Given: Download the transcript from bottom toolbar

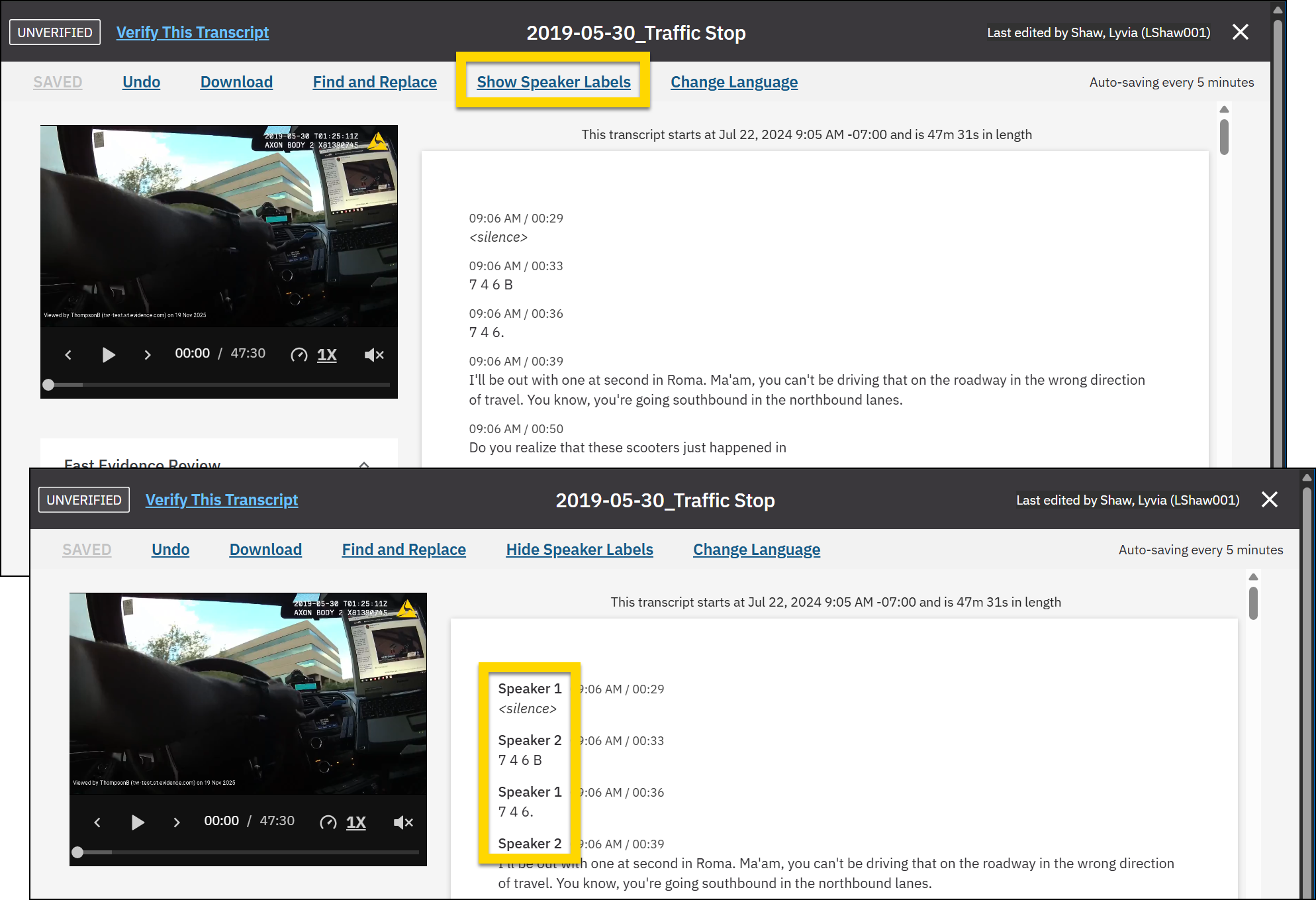Looking at the screenshot, I should pos(265,550).
